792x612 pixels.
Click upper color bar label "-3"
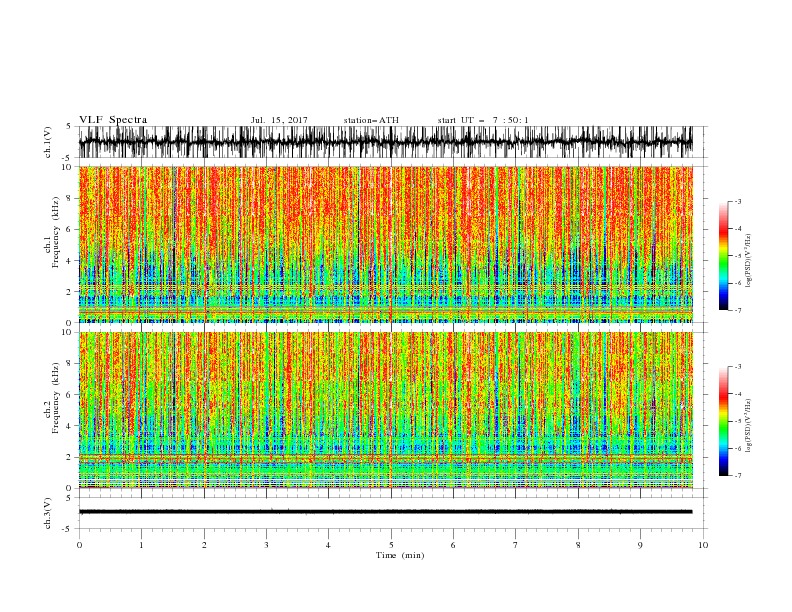[x=737, y=201]
